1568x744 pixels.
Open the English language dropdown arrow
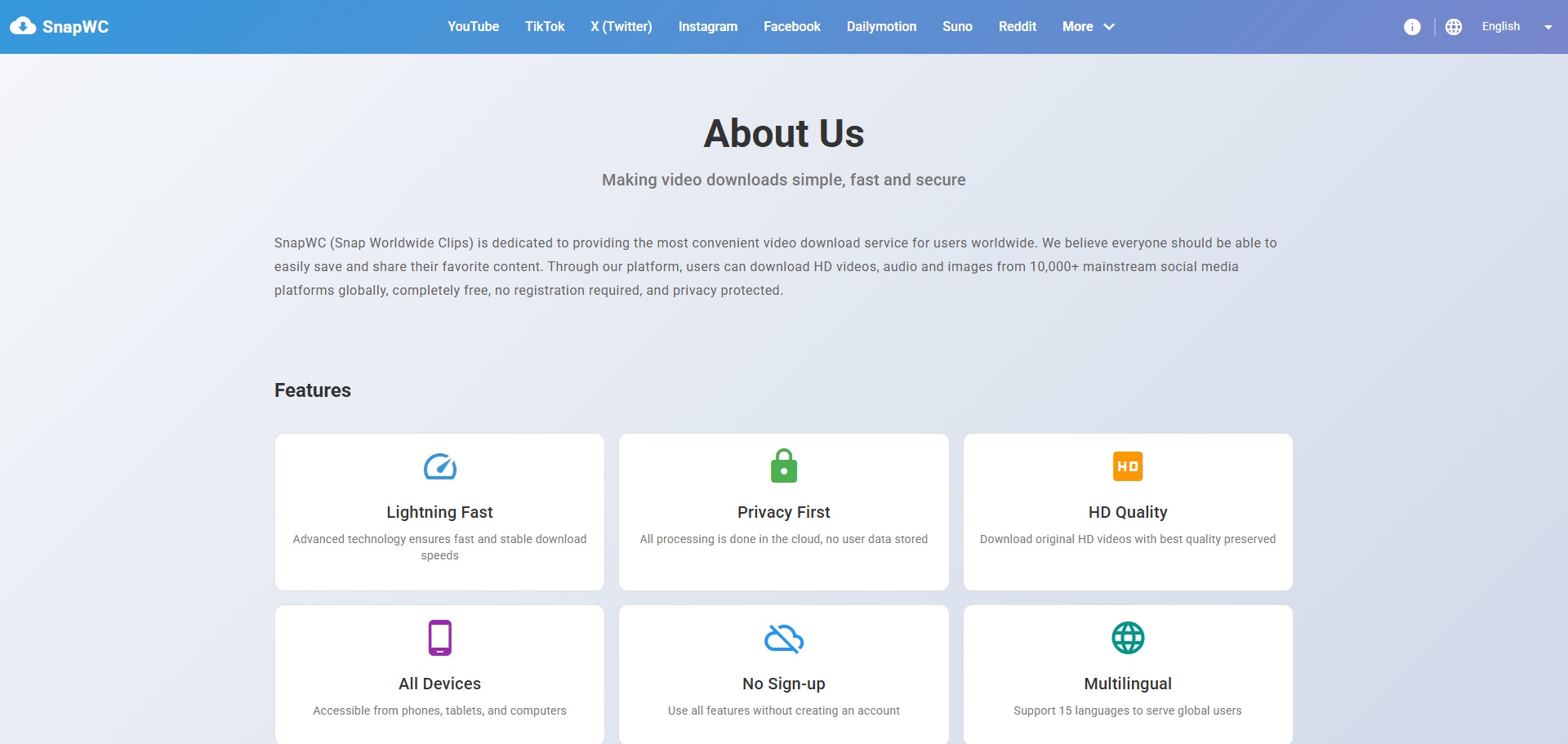tap(1548, 27)
